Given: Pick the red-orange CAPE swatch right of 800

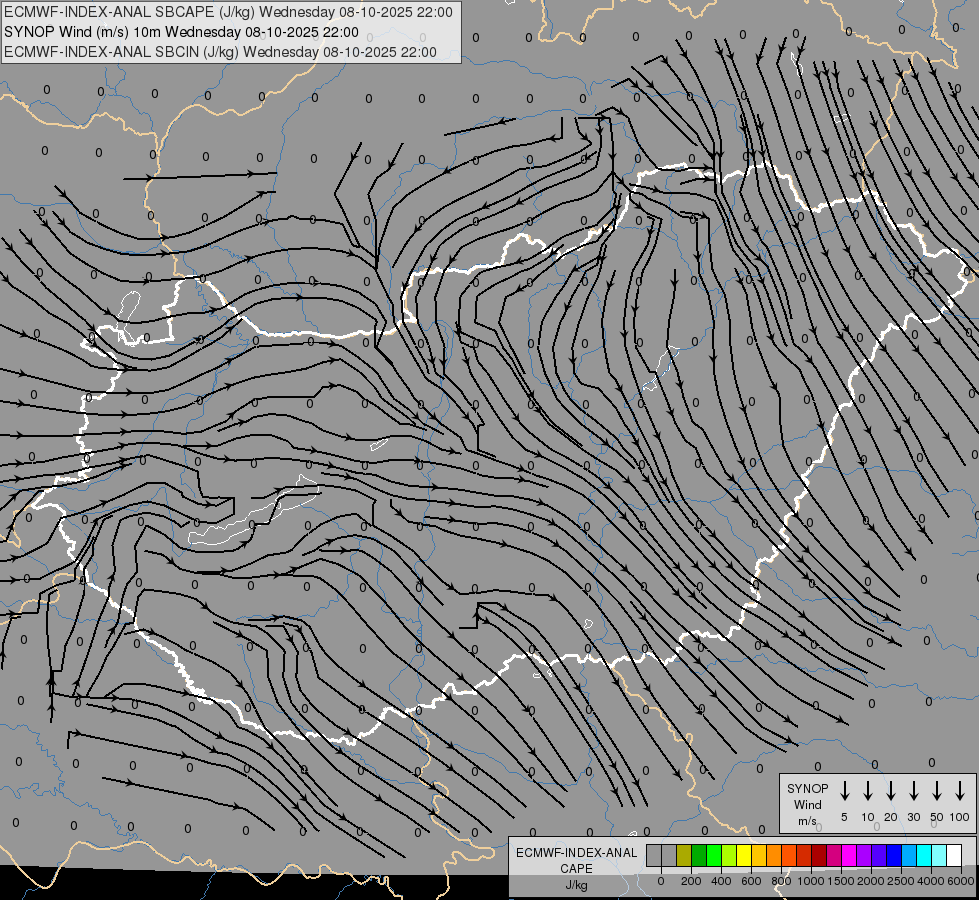Looking at the screenshot, I should click(x=789, y=855).
